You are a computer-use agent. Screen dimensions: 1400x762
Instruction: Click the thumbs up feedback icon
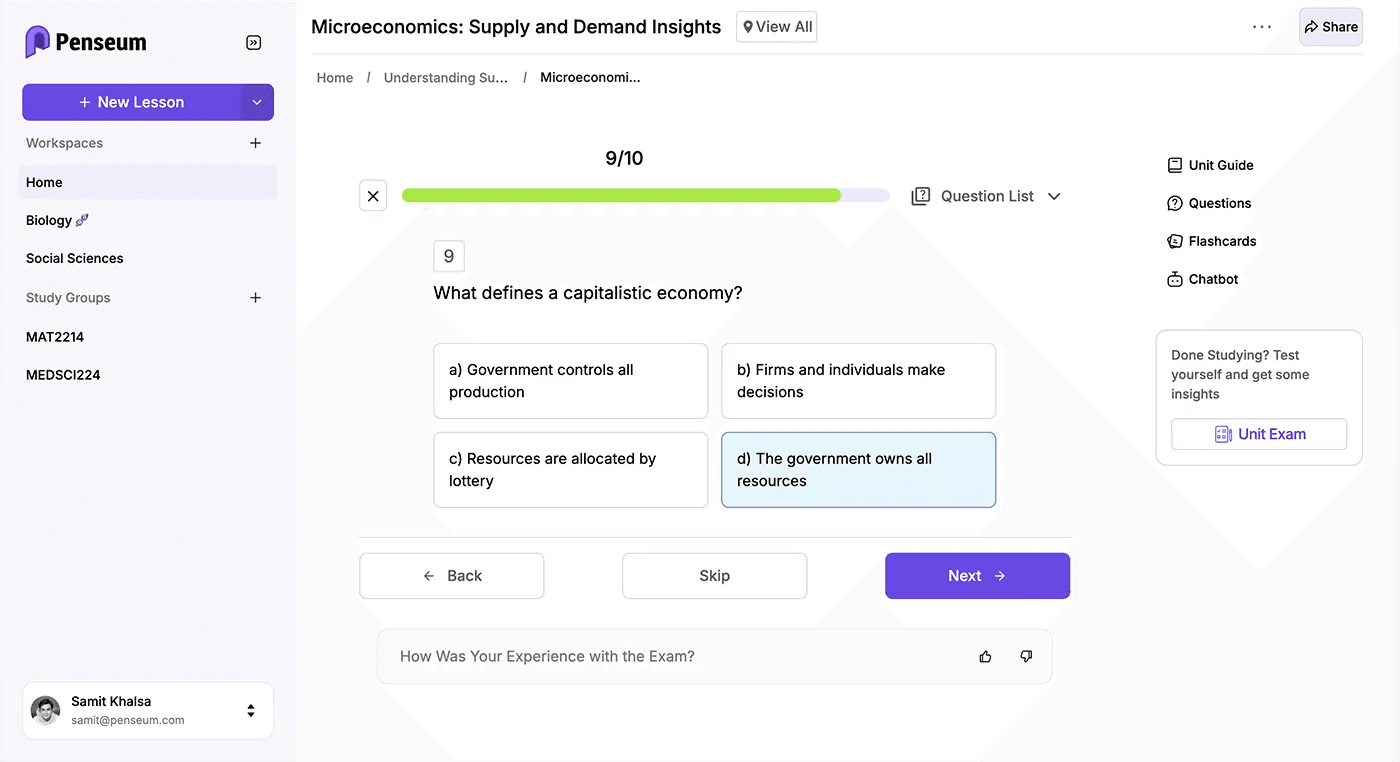(x=985, y=657)
